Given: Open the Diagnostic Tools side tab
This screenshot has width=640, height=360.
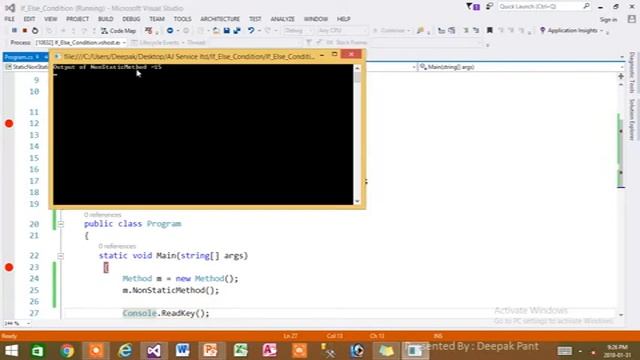Looking at the screenshot, I should coord(632,73).
